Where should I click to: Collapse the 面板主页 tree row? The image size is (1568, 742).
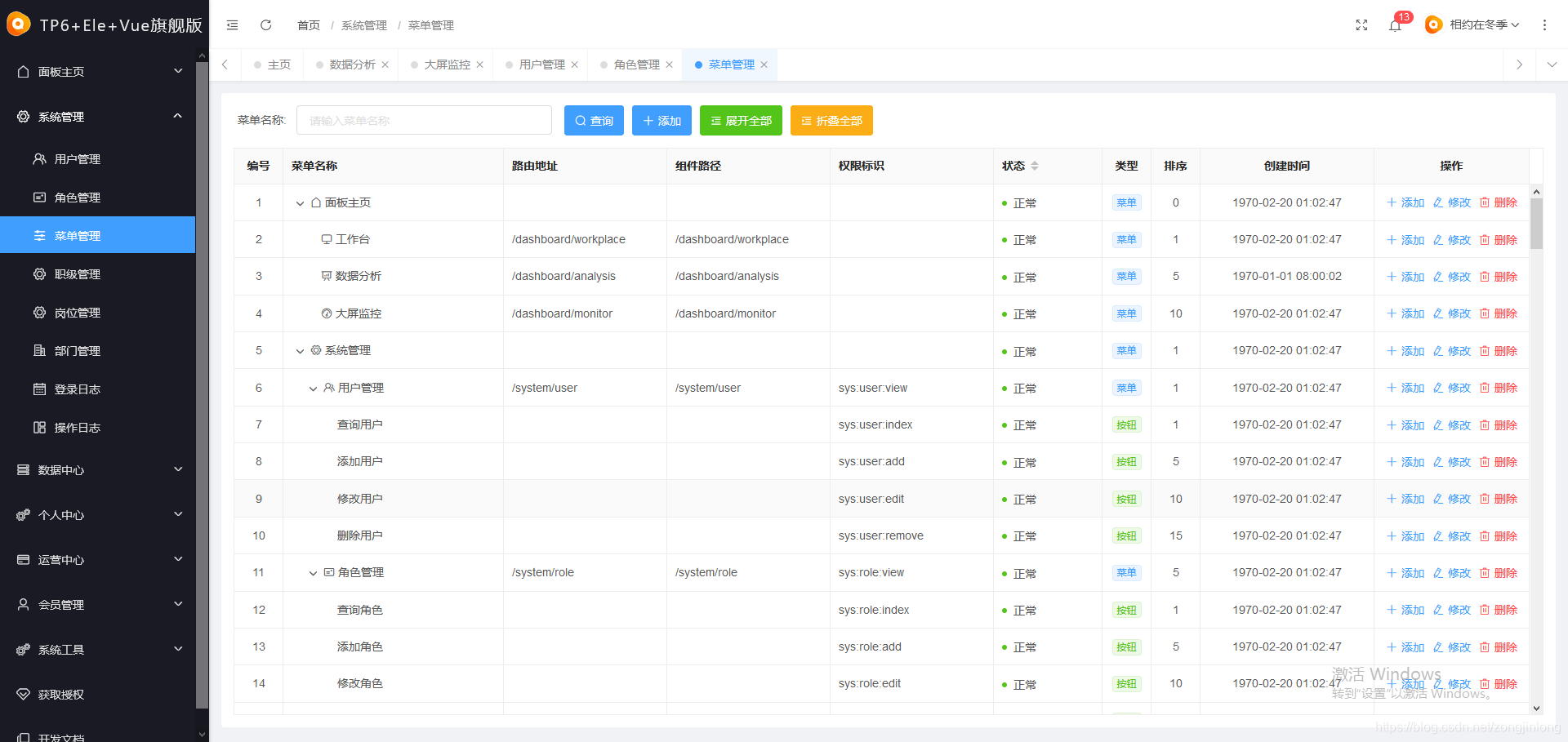pyautogui.click(x=300, y=203)
